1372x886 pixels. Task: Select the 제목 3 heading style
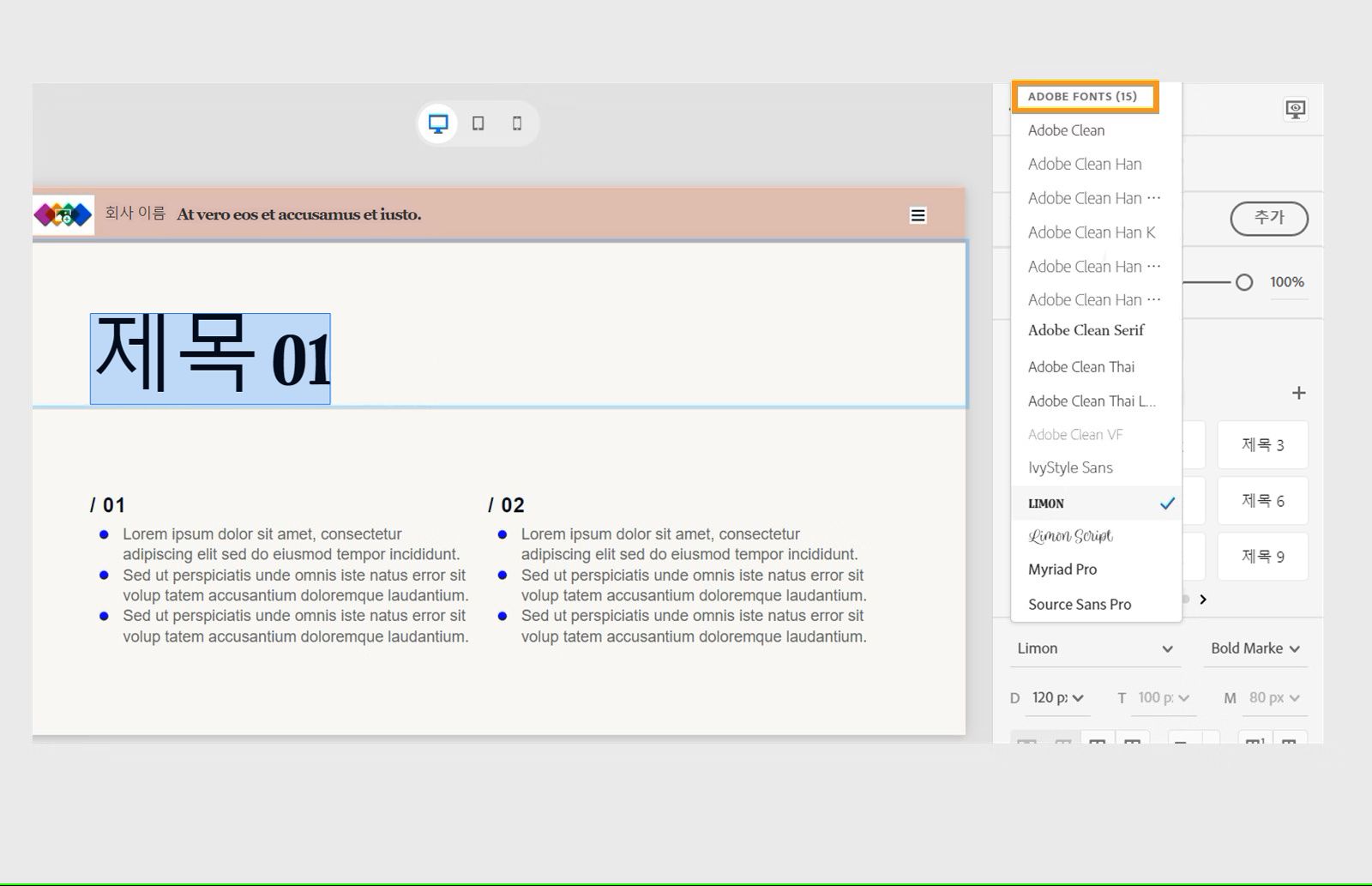point(1262,444)
